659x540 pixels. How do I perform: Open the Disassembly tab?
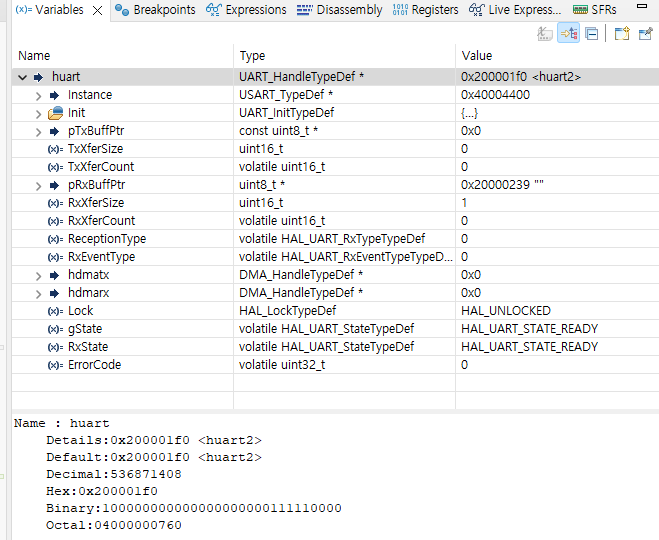click(x=340, y=10)
